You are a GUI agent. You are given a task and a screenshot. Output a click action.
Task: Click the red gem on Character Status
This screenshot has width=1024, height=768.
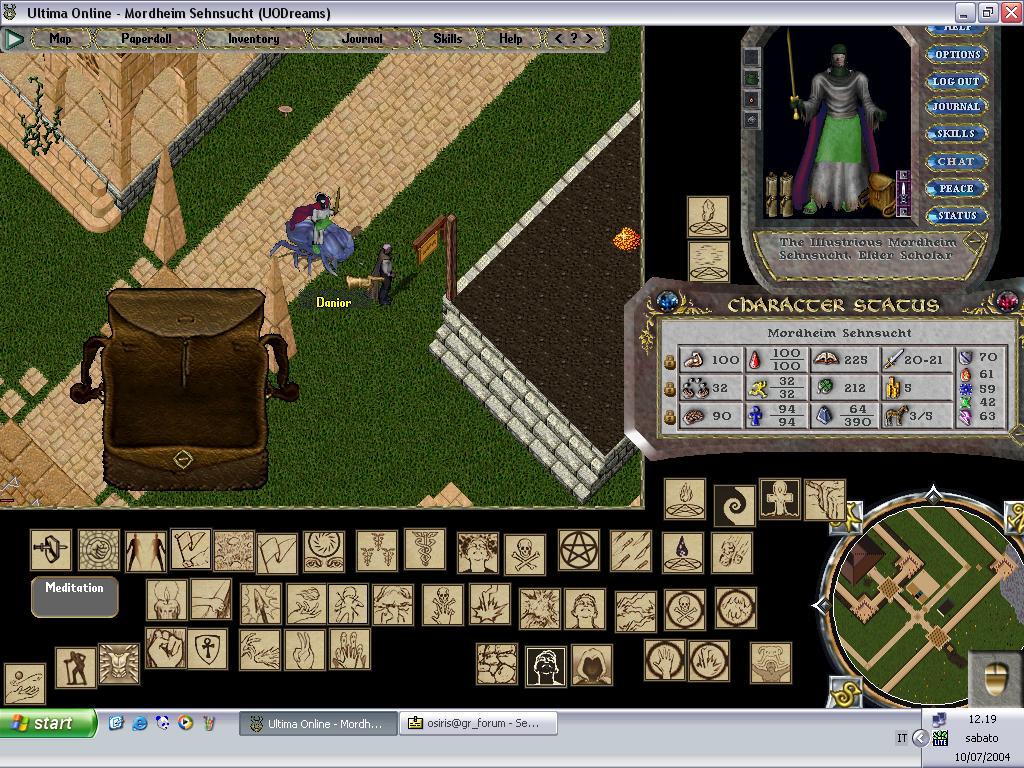1007,301
